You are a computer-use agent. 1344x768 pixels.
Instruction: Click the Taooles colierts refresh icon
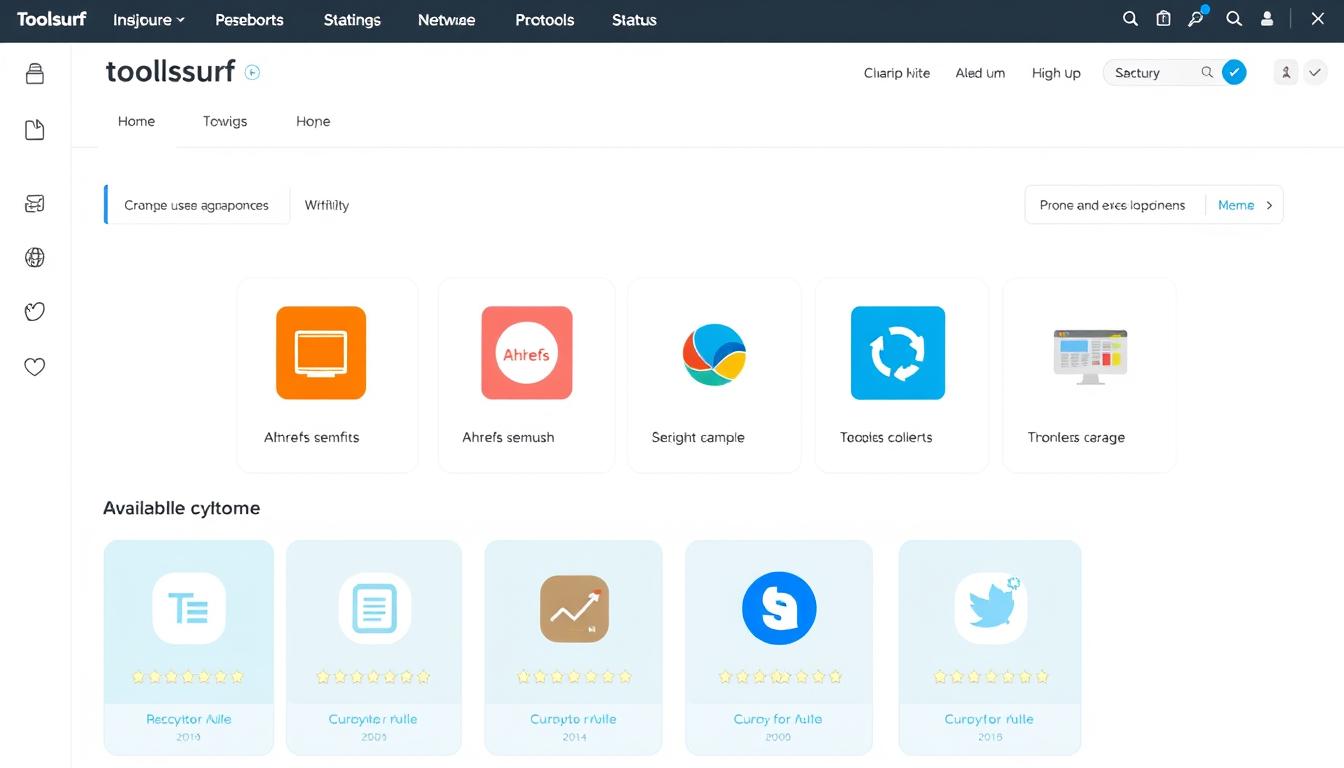pos(897,352)
